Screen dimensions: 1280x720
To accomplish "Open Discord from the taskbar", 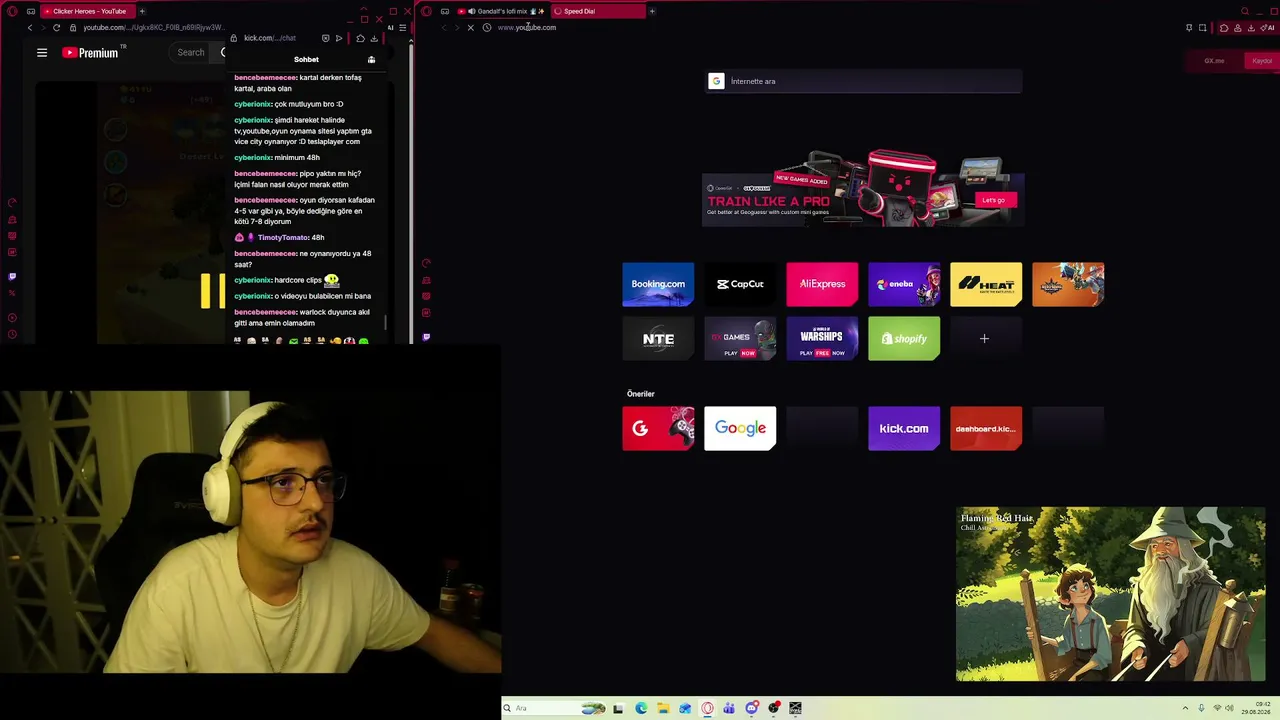I will pyautogui.click(x=751, y=708).
